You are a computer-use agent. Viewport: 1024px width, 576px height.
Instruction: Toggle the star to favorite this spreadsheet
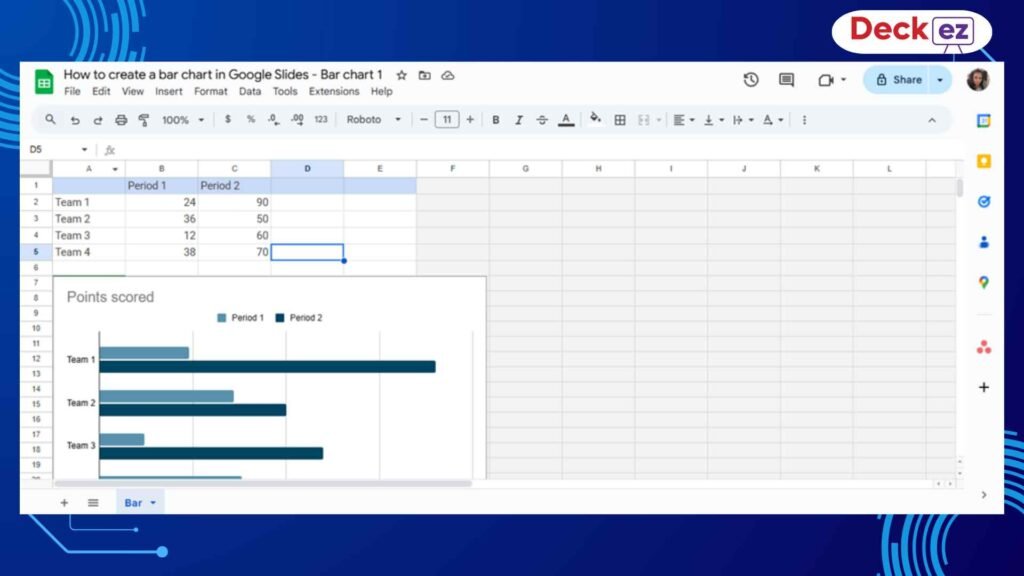click(x=401, y=74)
